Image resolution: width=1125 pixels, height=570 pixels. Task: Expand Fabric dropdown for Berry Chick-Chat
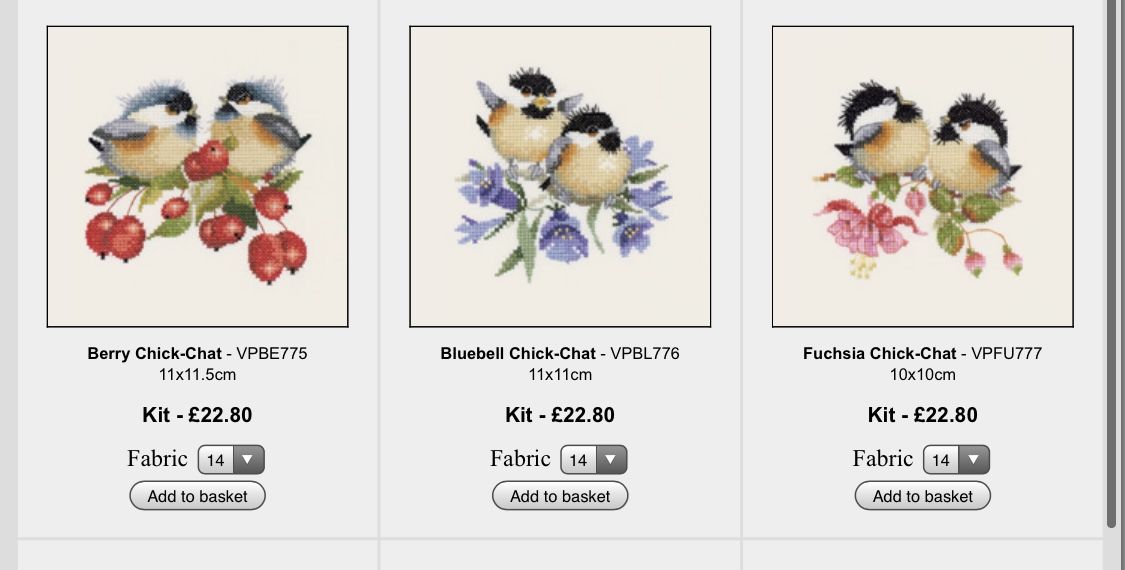coord(231,459)
